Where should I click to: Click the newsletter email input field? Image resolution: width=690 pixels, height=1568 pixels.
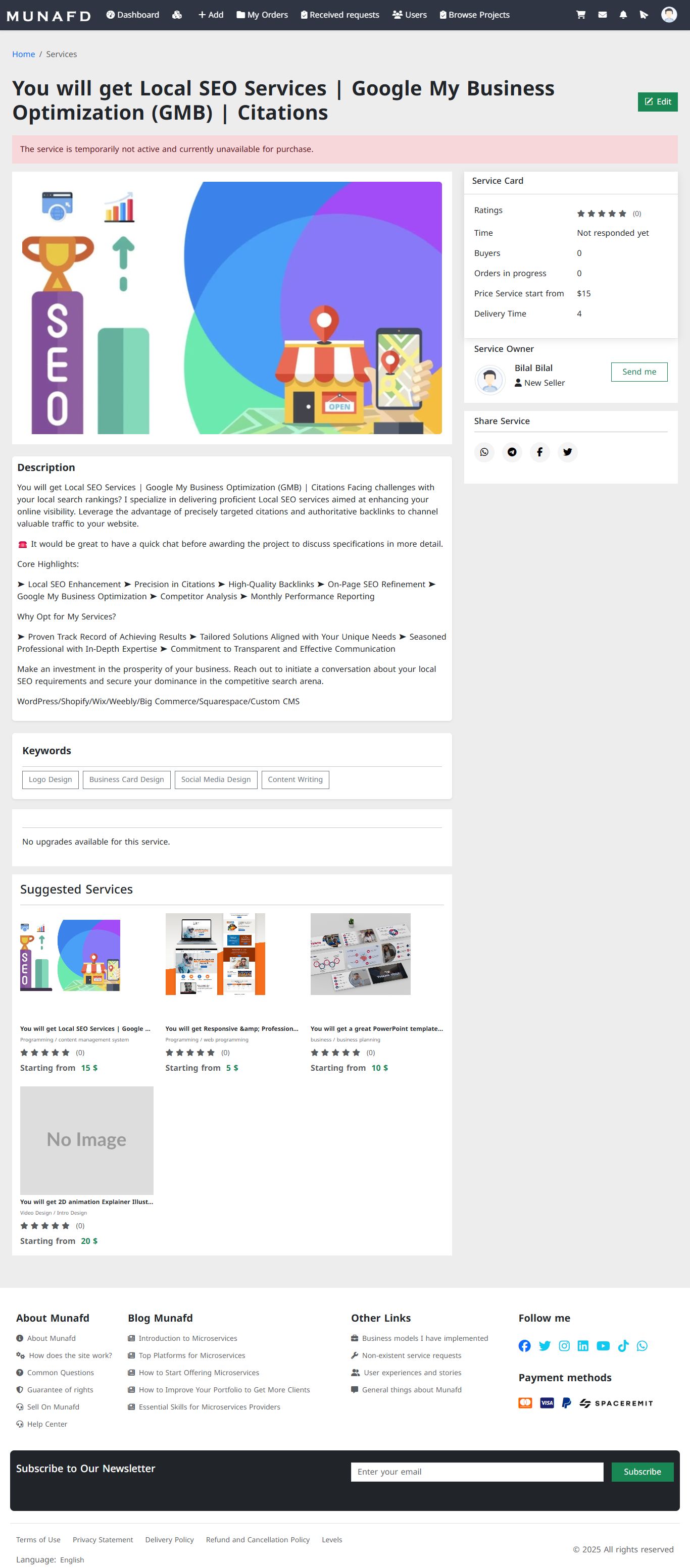[x=477, y=1472]
